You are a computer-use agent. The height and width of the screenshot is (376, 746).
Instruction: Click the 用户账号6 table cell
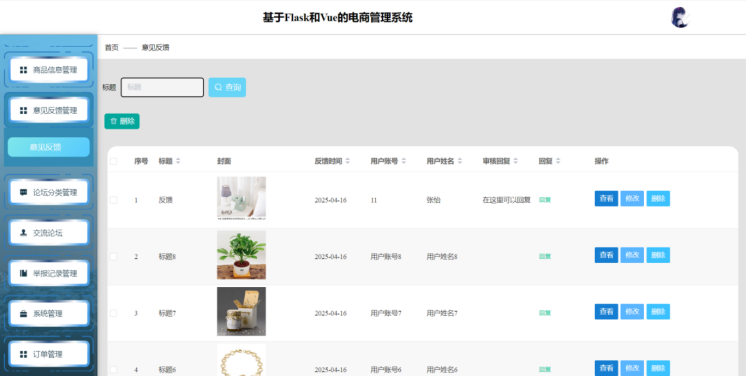pyautogui.click(x=386, y=369)
